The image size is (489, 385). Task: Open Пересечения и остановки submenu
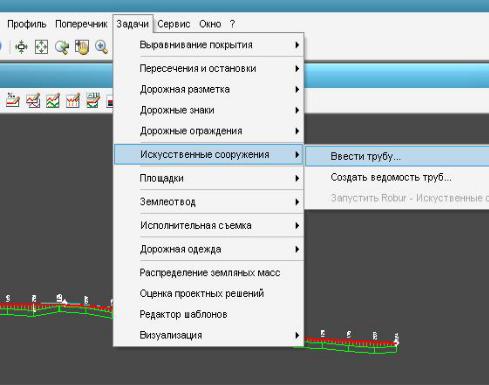click(208, 69)
